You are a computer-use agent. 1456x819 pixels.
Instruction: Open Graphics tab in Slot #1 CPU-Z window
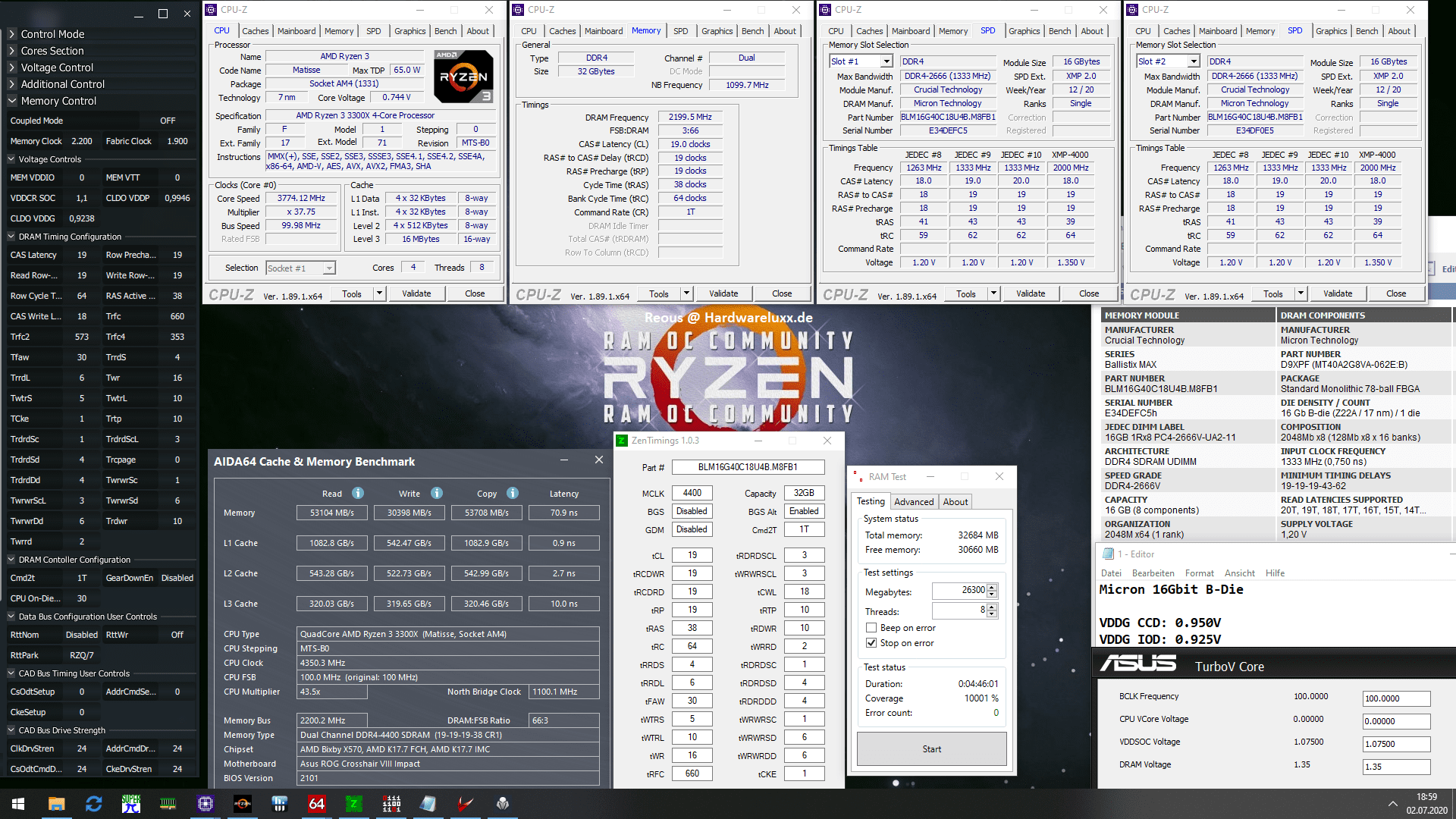(x=1025, y=31)
